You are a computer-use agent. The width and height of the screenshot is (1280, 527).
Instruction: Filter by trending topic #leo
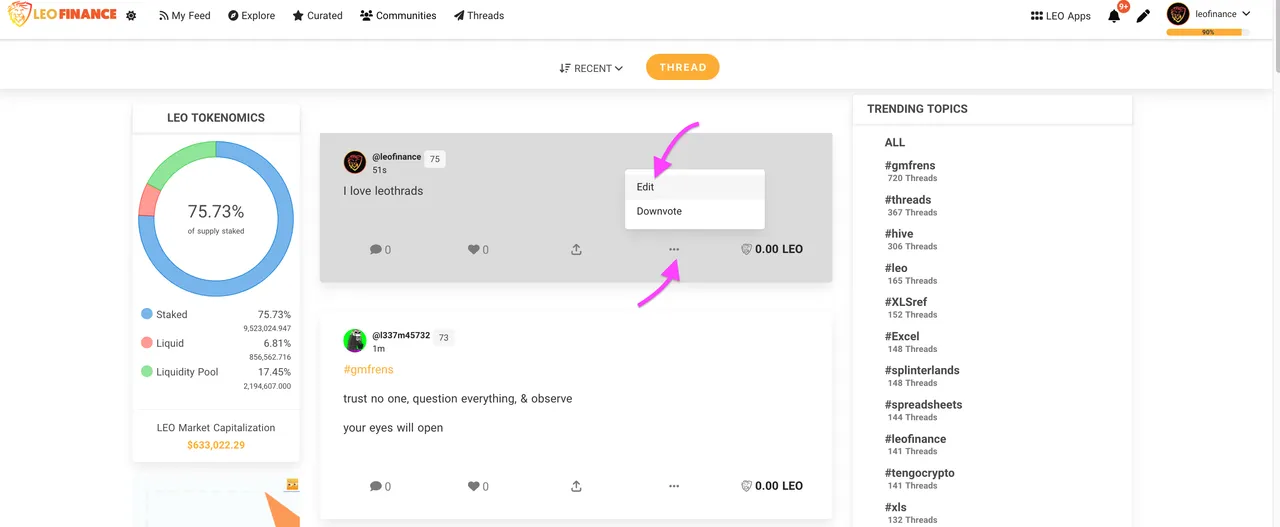click(896, 268)
